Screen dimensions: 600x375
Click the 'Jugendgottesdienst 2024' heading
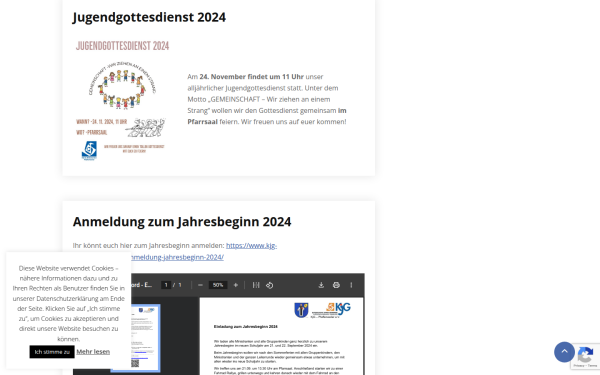click(x=149, y=17)
